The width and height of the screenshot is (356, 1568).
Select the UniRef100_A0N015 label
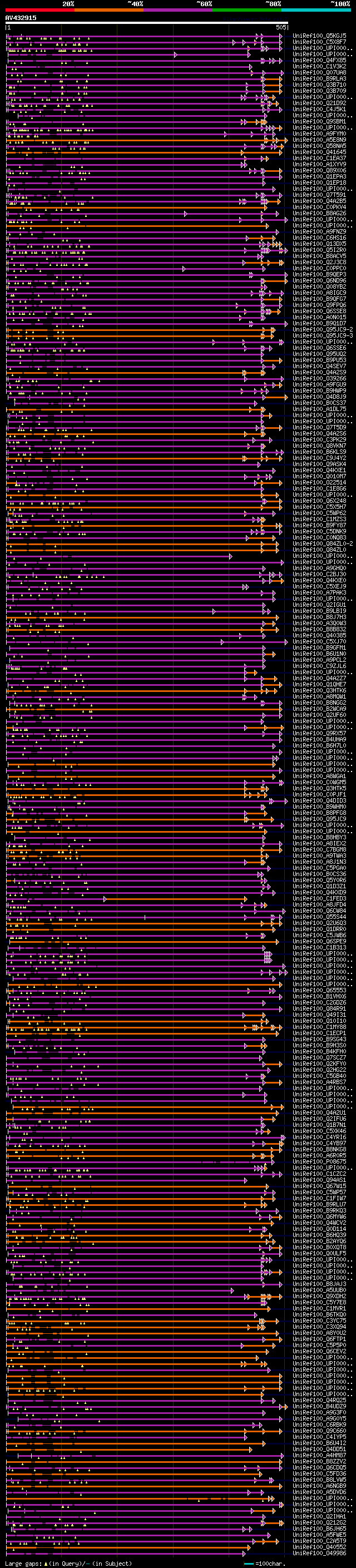[x=319, y=317]
